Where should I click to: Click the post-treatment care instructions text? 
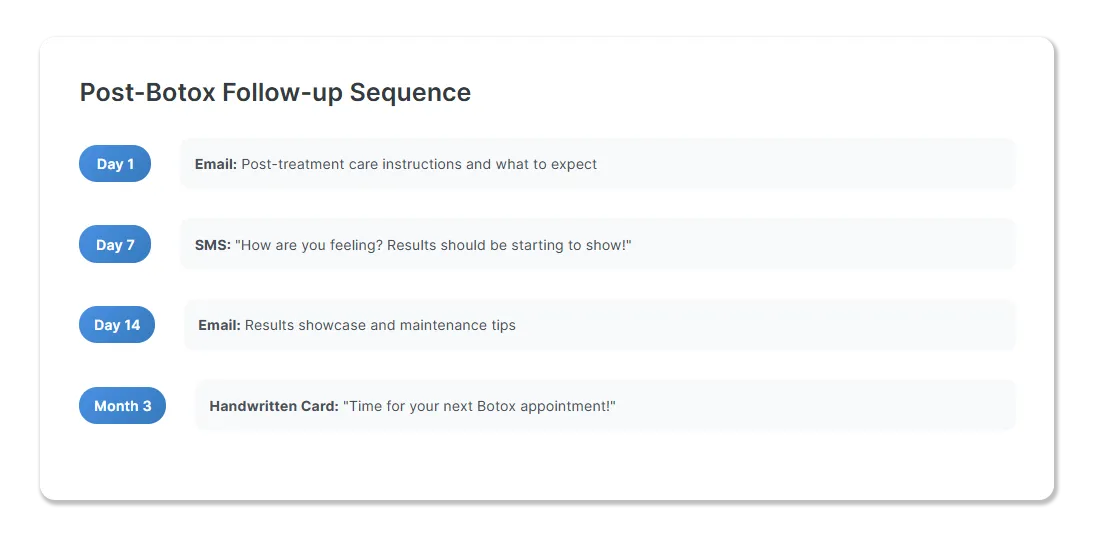(419, 164)
